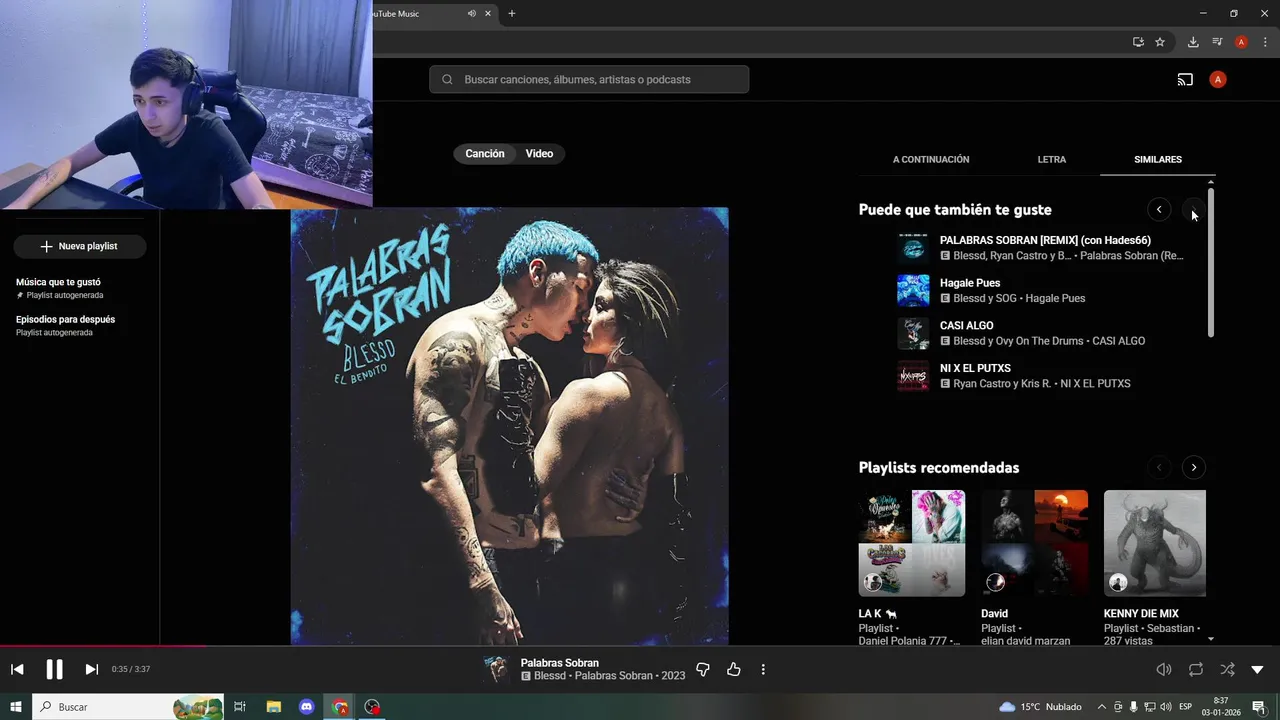Open Chrome downloads icon
Image resolution: width=1280 pixels, height=720 pixels.
tap(1193, 42)
